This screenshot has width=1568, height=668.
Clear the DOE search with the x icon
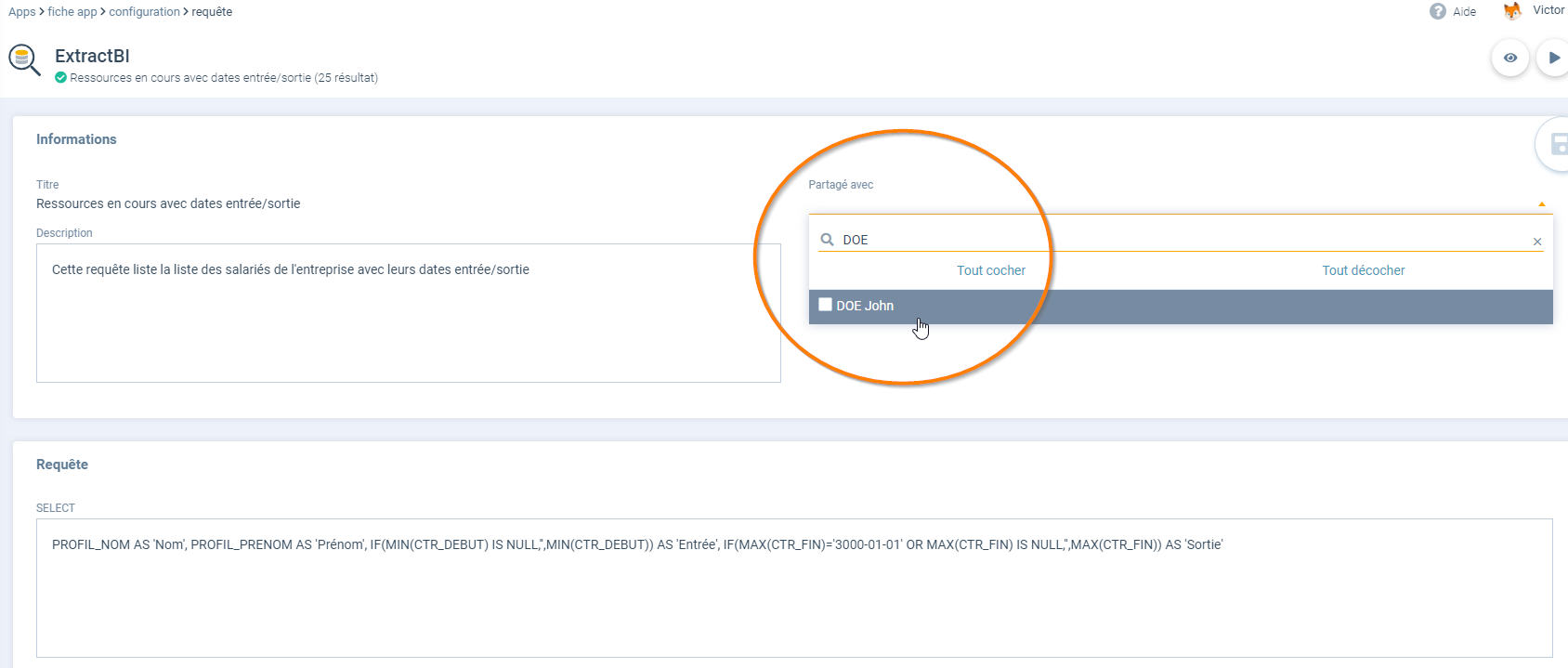tap(1537, 242)
